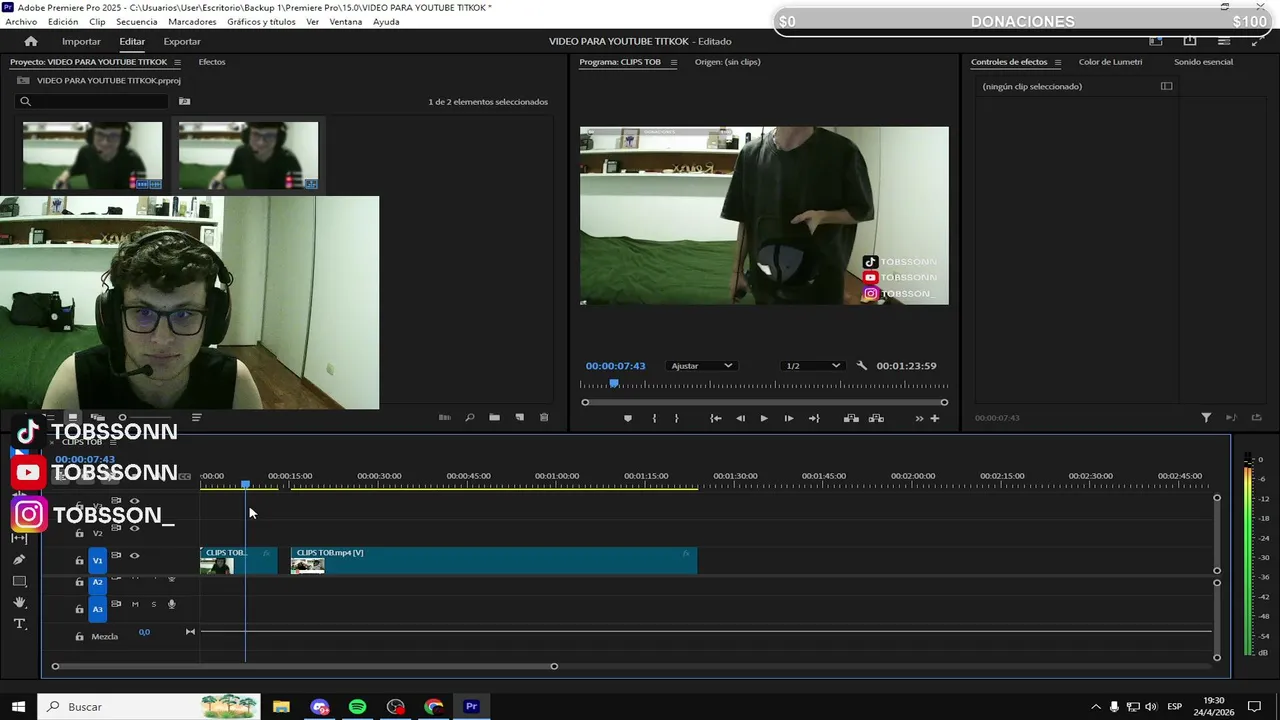The image size is (1280, 720).
Task: Click Program monitor playhead on time ruler
Action: 614,384
